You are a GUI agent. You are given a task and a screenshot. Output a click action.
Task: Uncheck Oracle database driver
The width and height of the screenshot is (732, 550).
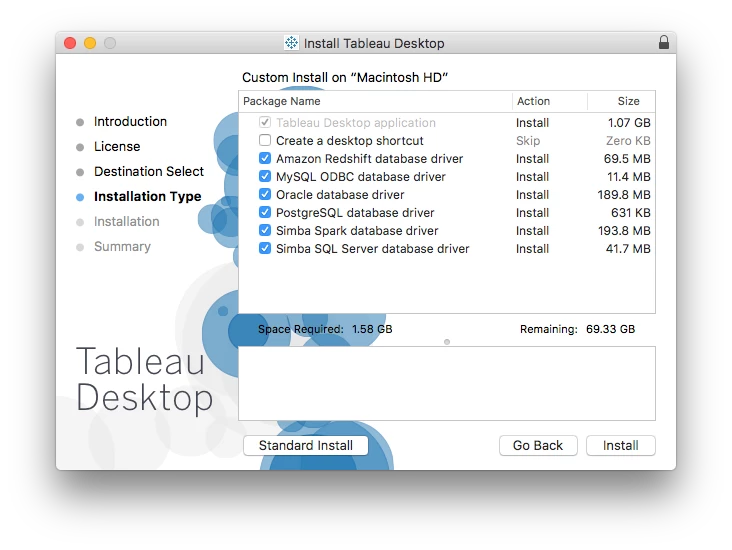click(265, 194)
